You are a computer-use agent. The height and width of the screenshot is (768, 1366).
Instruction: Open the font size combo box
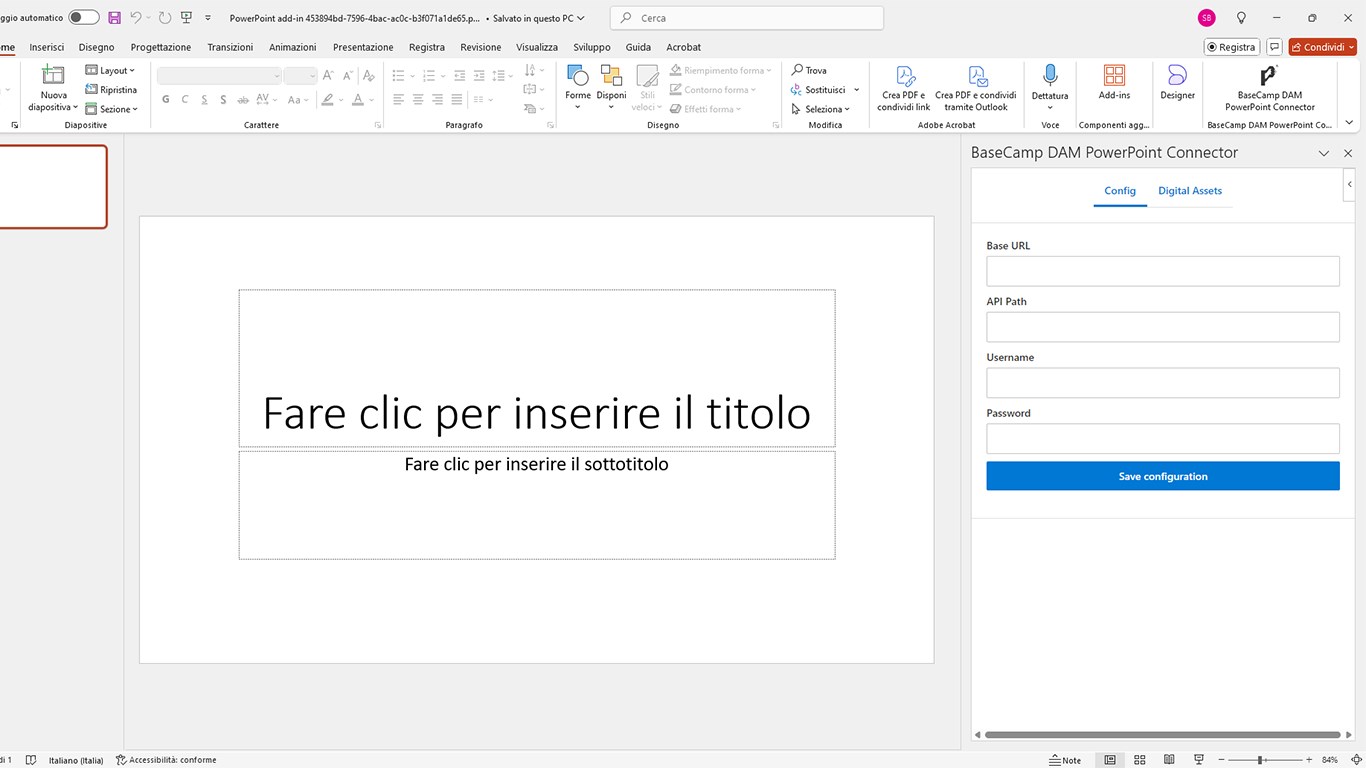[x=300, y=76]
